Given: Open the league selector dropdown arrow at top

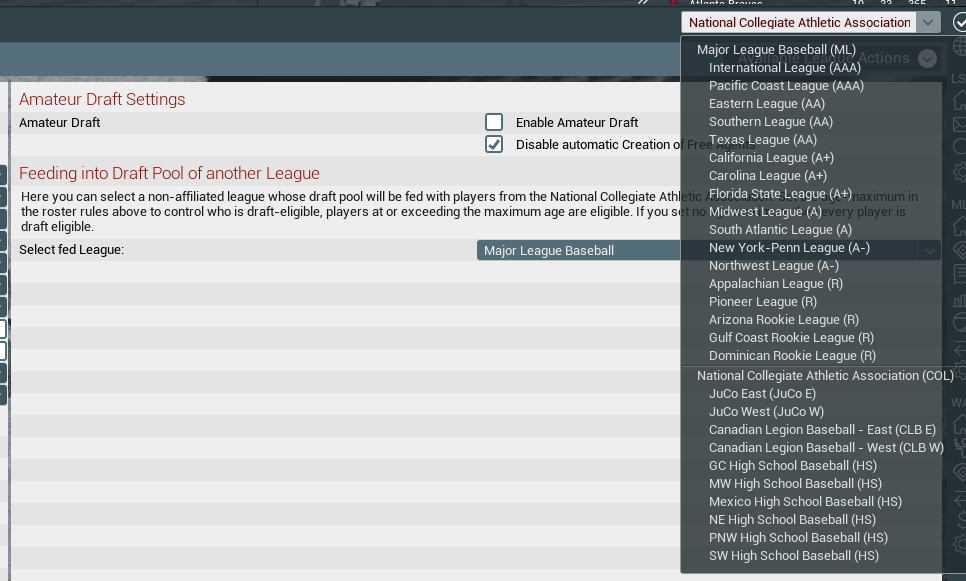Looking at the screenshot, I should [x=928, y=23].
